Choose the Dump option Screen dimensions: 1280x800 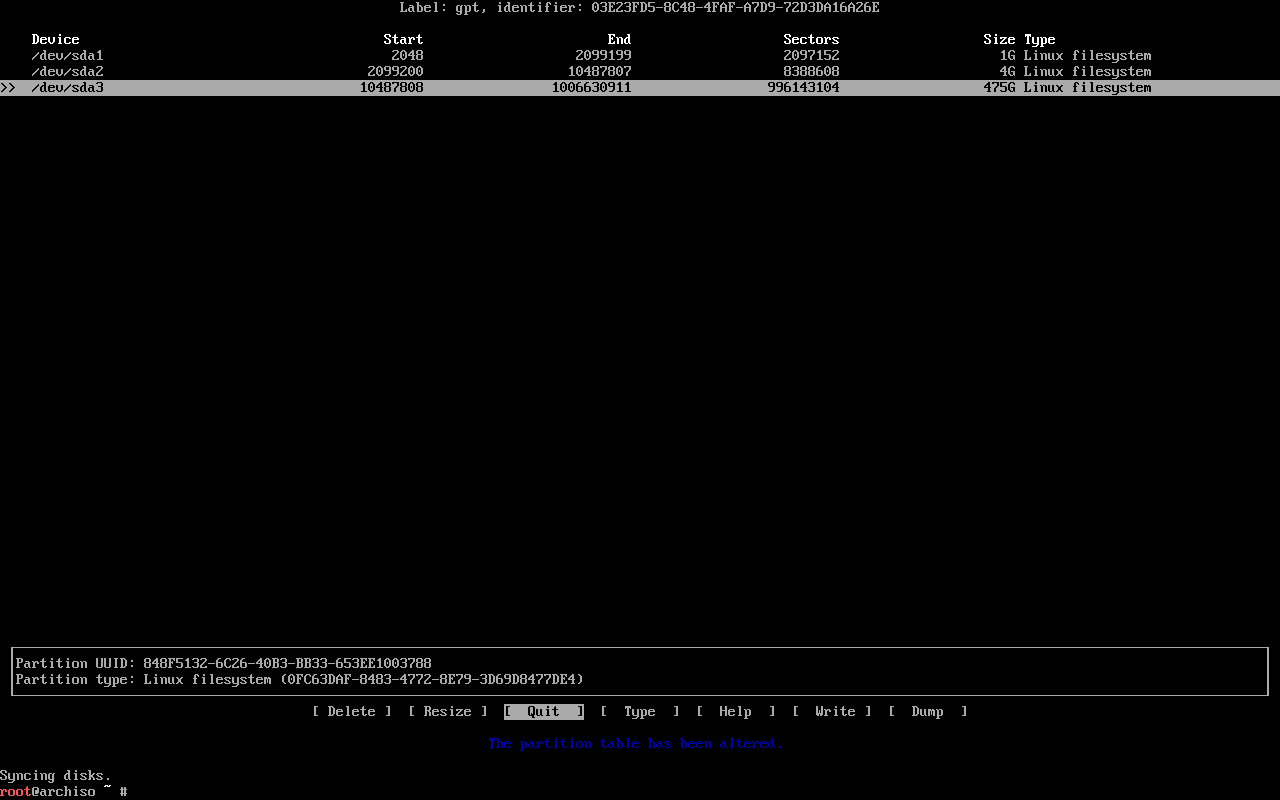[927, 711]
